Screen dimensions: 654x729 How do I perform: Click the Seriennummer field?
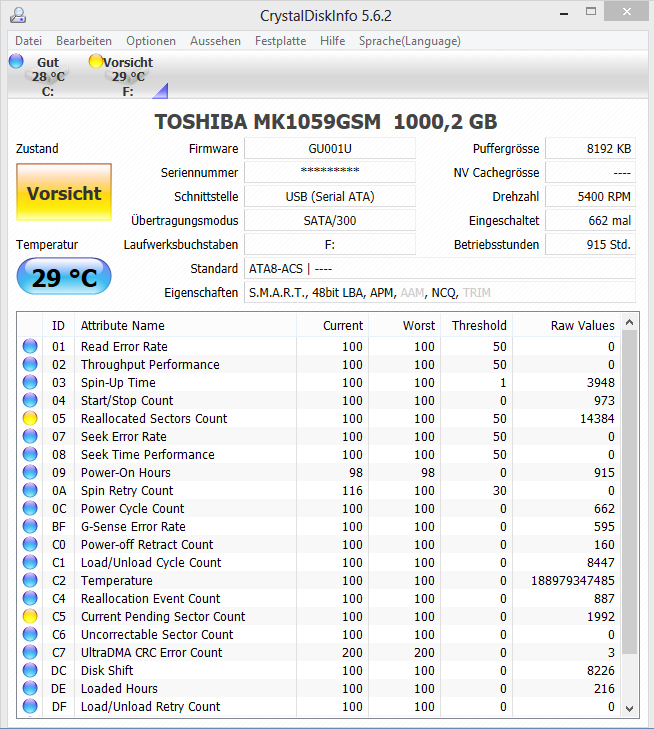point(330,172)
